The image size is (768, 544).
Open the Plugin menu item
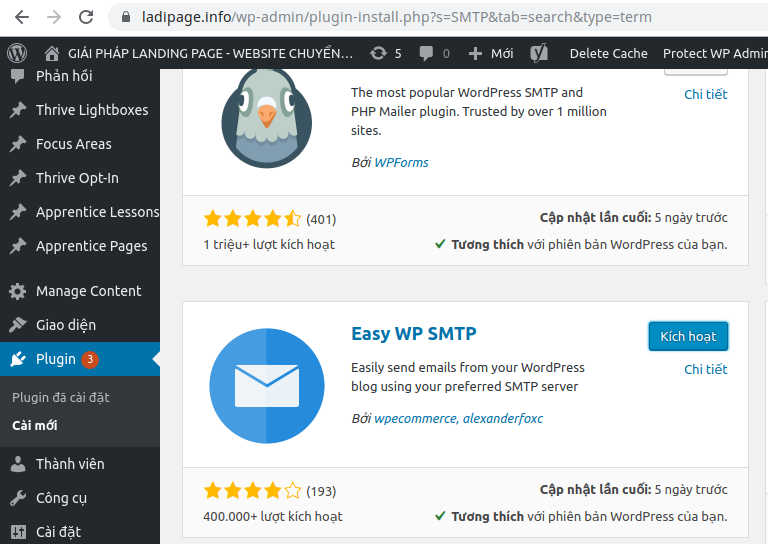pos(55,359)
